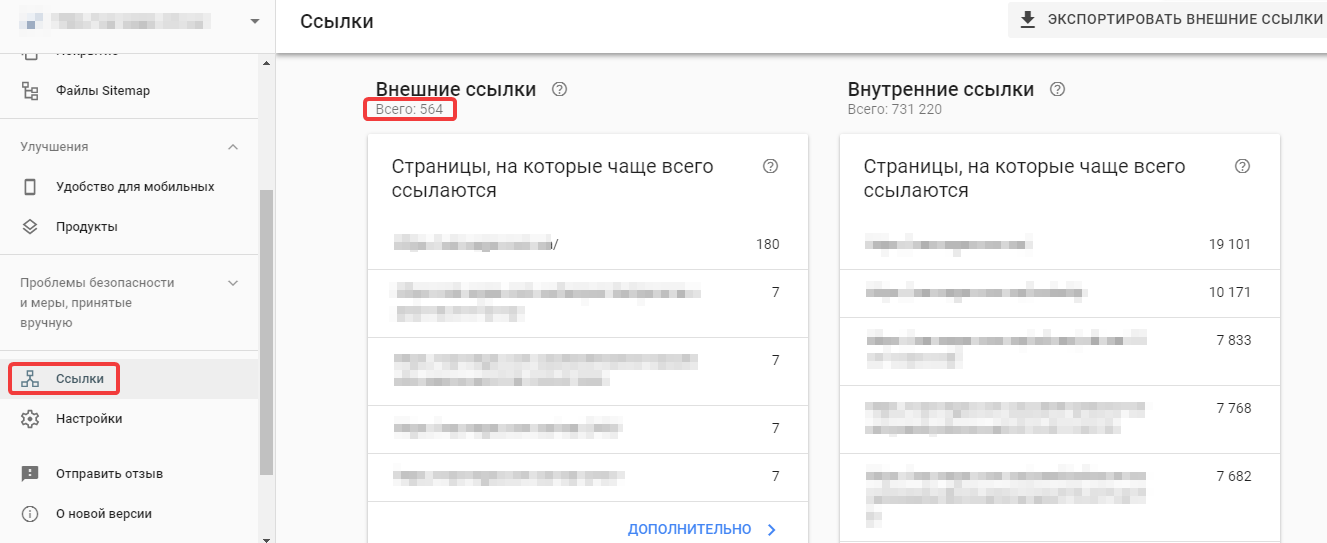Click ЭКСПОРТИРОВАТЬ ВНЕШНИЕ ССЫЛКИ button
The height and width of the screenshot is (543, 1327).
point(1167,20)
